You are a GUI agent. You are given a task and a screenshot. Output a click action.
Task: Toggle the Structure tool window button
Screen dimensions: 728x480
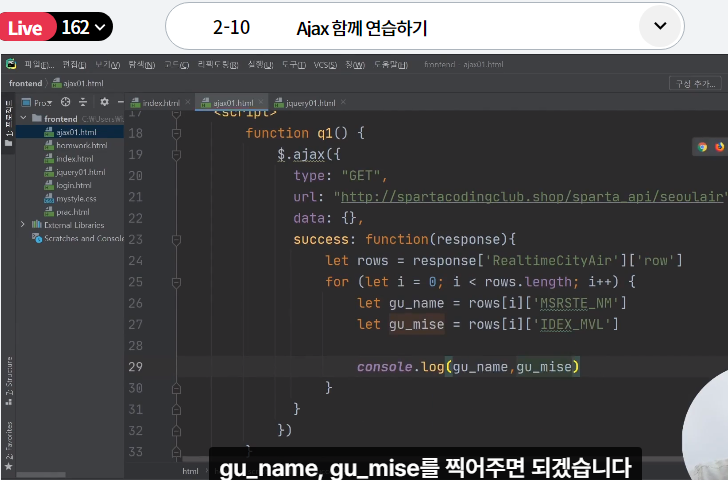[8, 381]
